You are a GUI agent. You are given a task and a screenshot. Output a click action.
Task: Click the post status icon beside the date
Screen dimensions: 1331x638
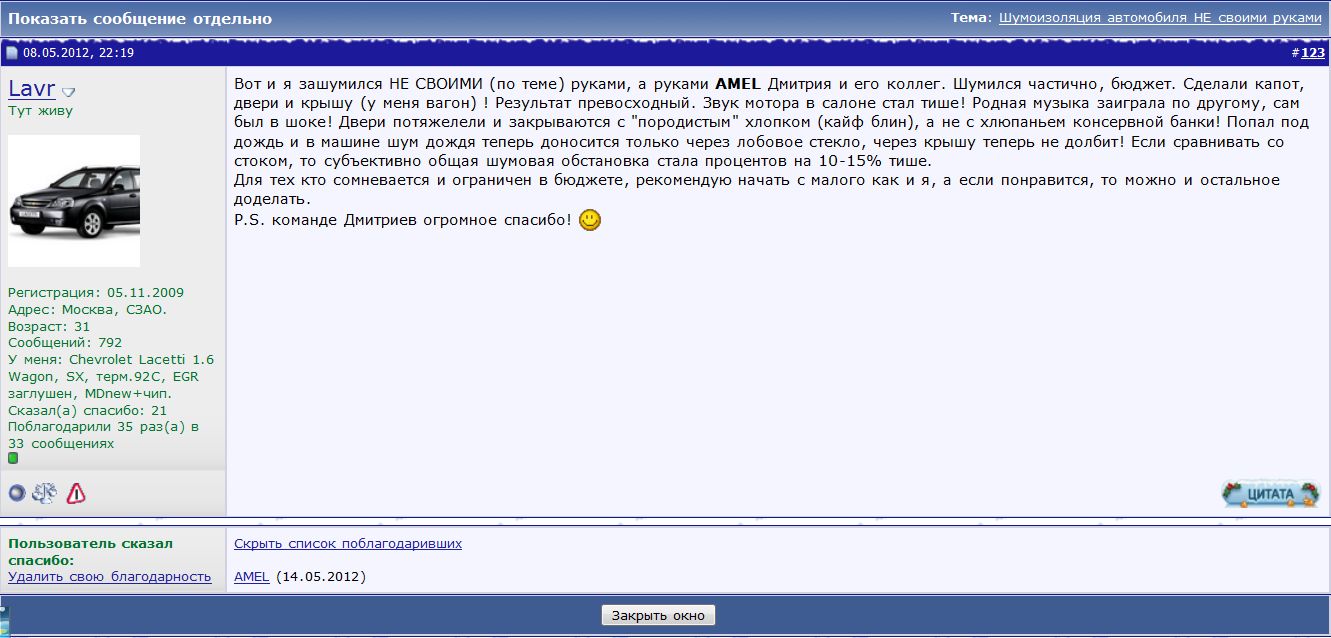coord(12,53)
